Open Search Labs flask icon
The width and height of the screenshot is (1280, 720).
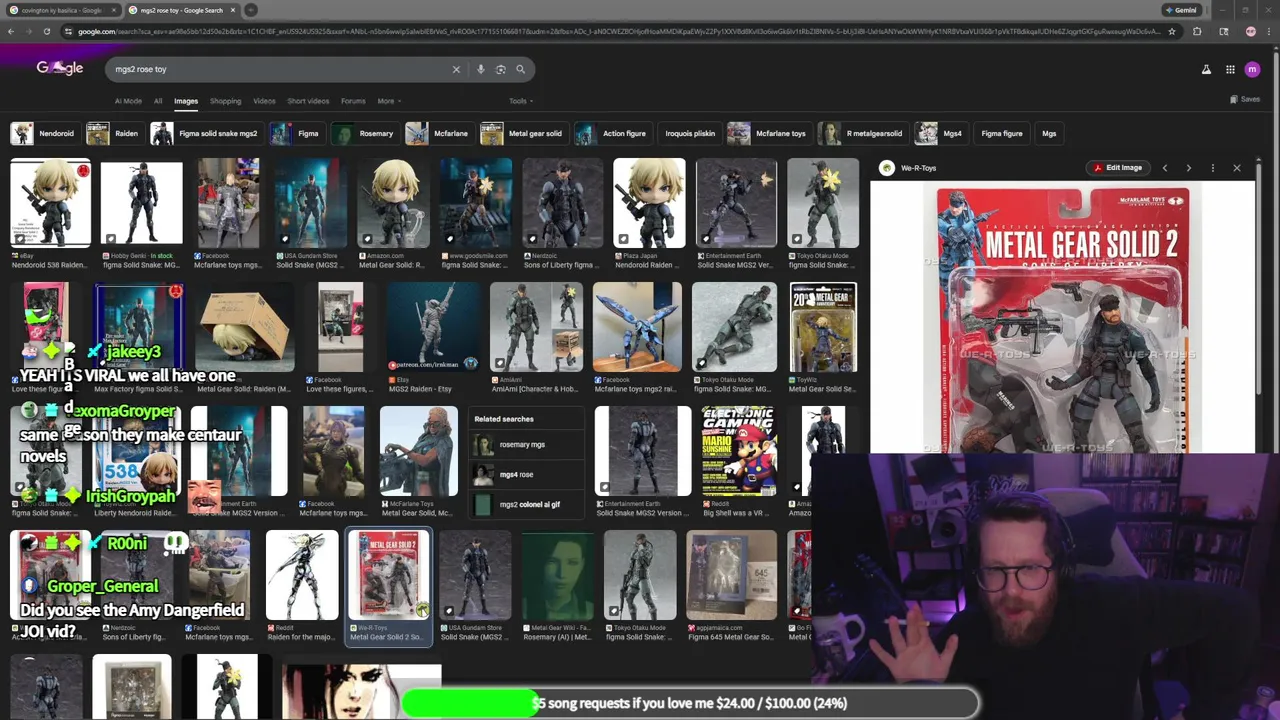coord(1206,69)
